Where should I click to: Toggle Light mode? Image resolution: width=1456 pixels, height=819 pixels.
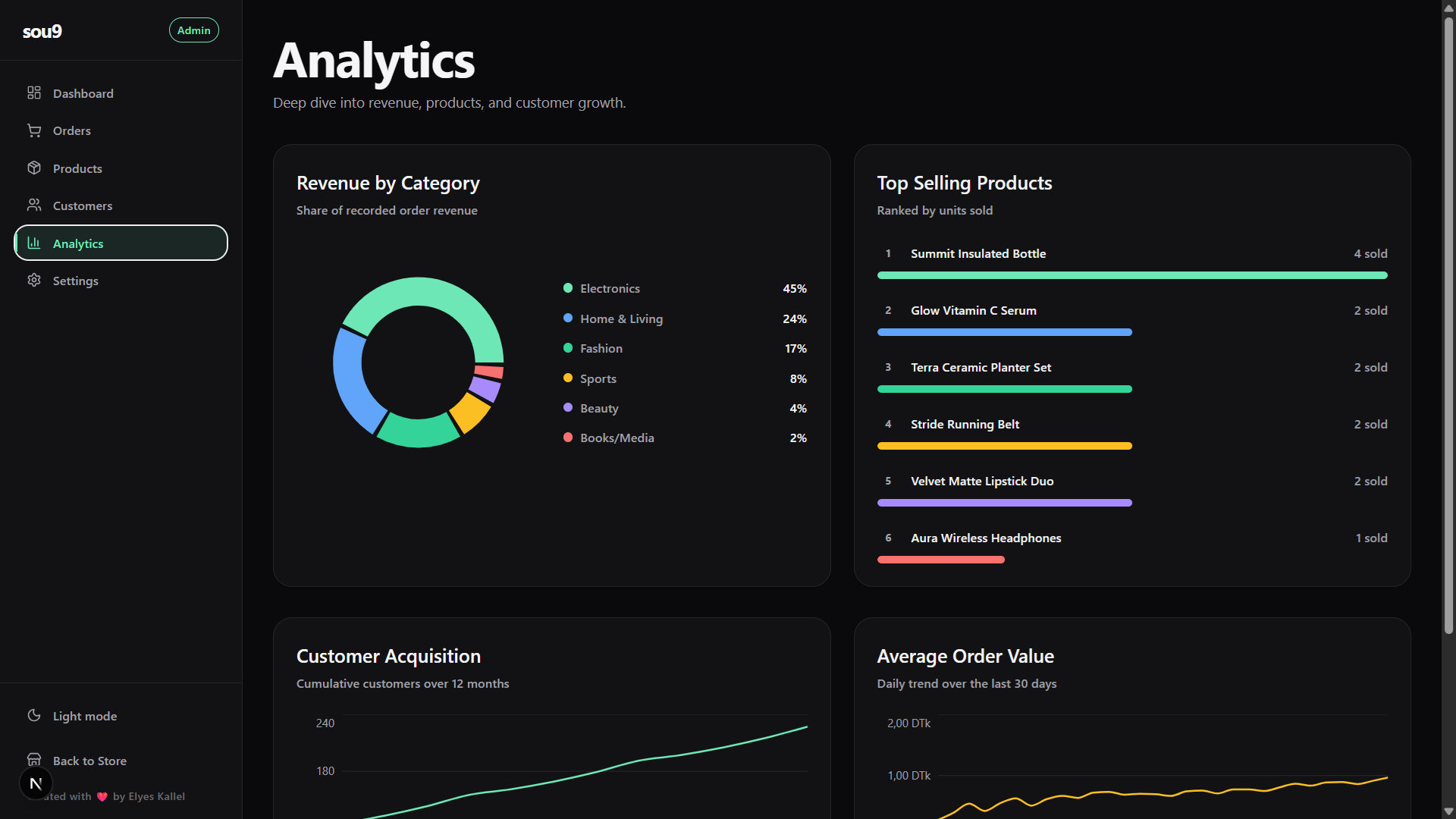pos(121,715)
